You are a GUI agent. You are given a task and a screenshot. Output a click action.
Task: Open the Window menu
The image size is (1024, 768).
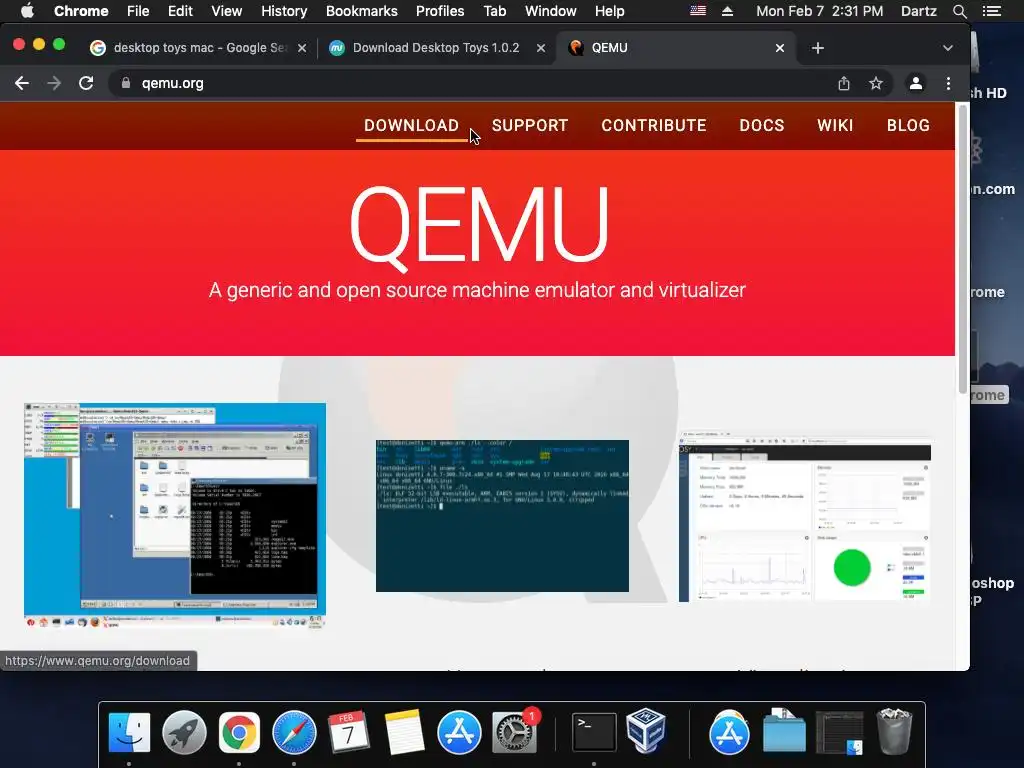click(x=551, y=11)
